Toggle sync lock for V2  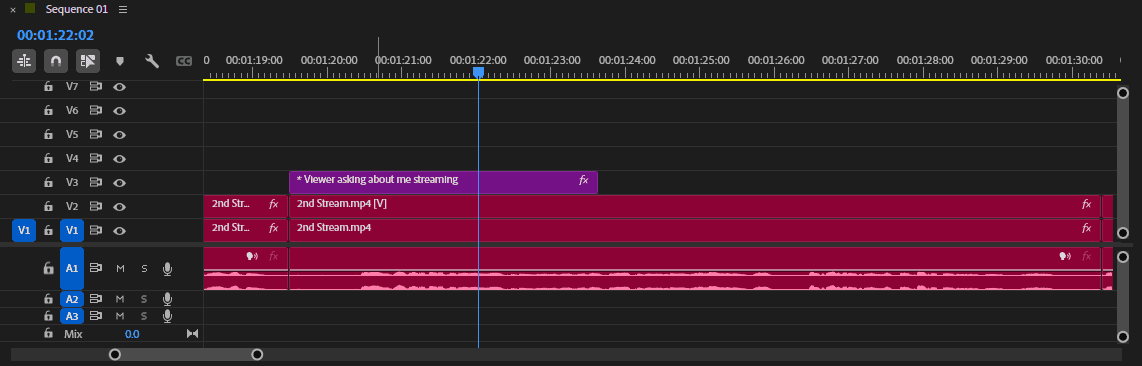tap(95, 207)
